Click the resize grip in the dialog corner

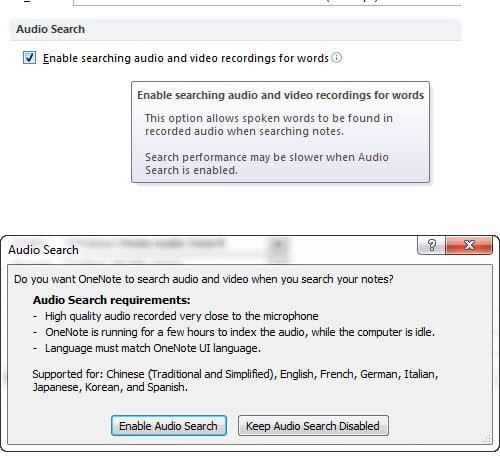487,438
